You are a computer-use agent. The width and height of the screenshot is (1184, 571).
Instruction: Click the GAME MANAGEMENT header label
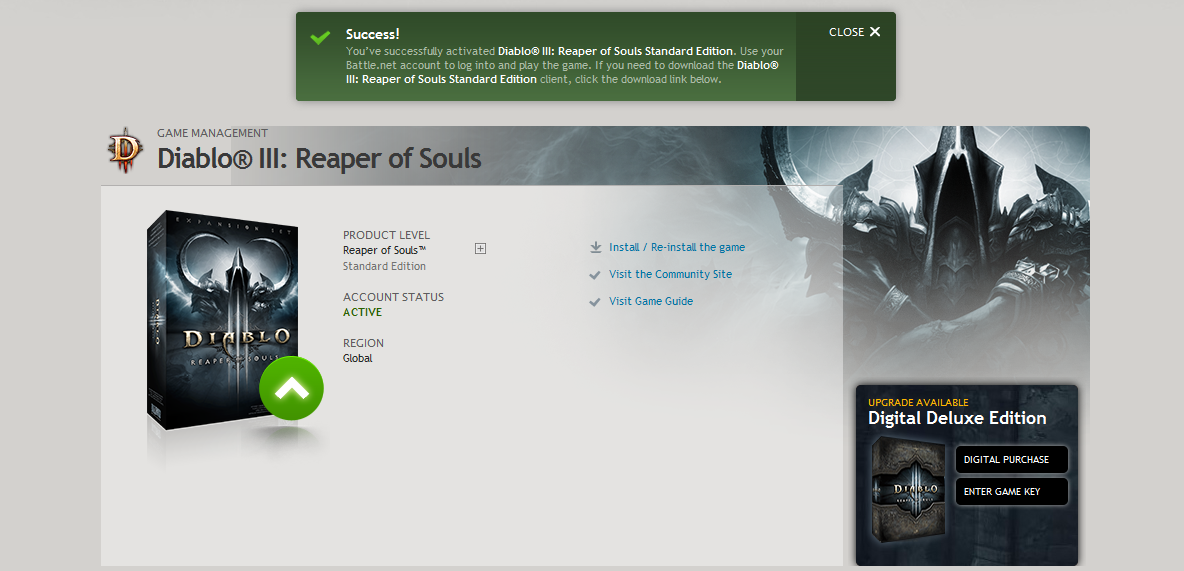212,133
